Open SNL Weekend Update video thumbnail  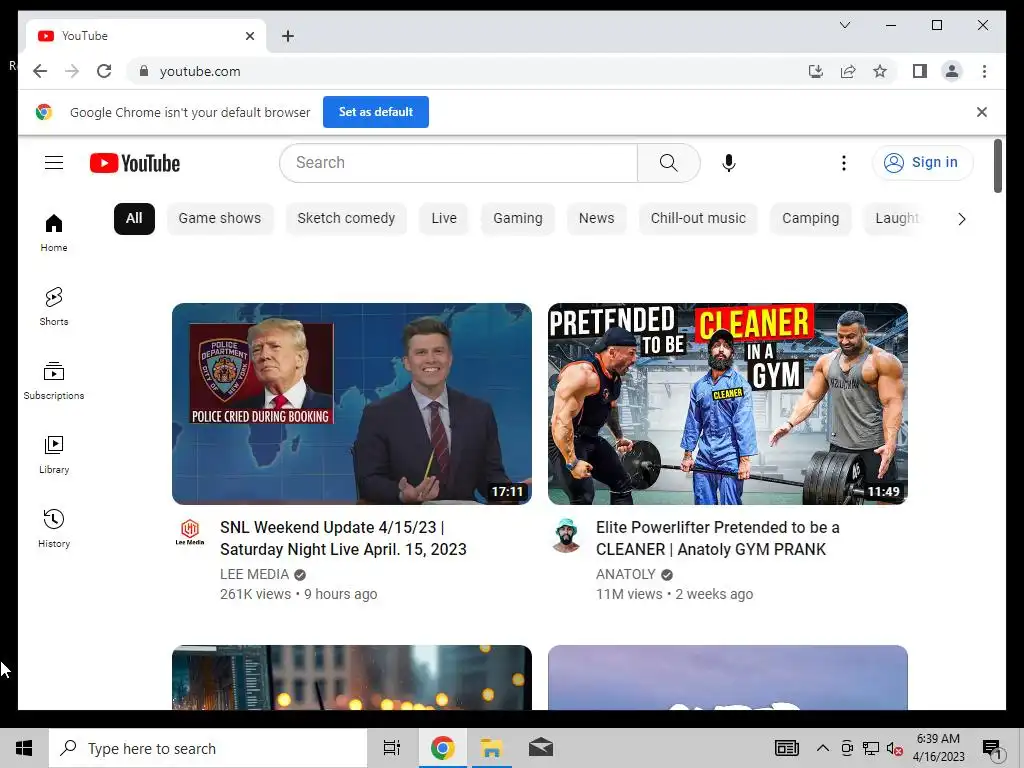[x=352, y=404]
